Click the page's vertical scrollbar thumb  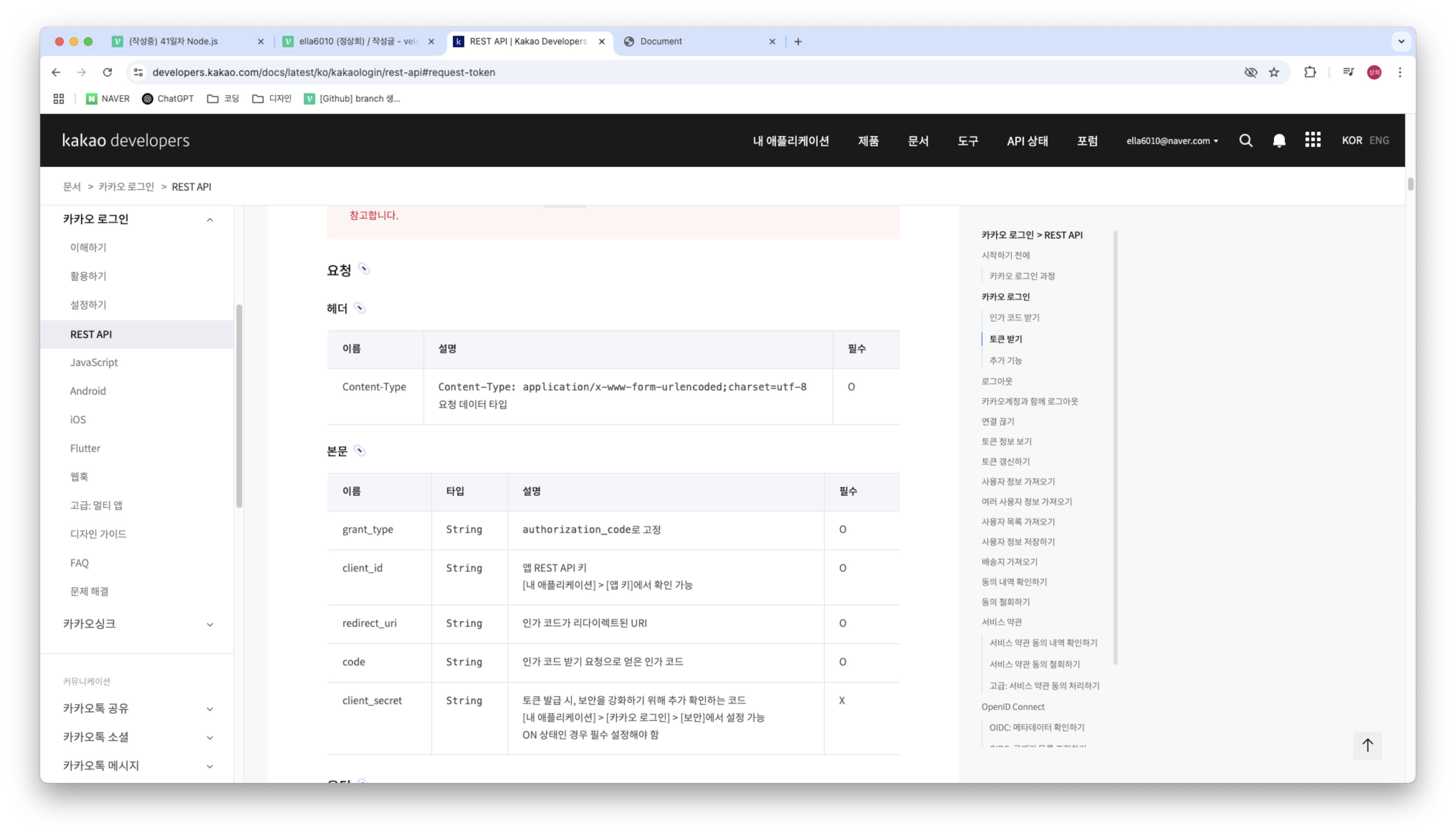pos(1410,184)
